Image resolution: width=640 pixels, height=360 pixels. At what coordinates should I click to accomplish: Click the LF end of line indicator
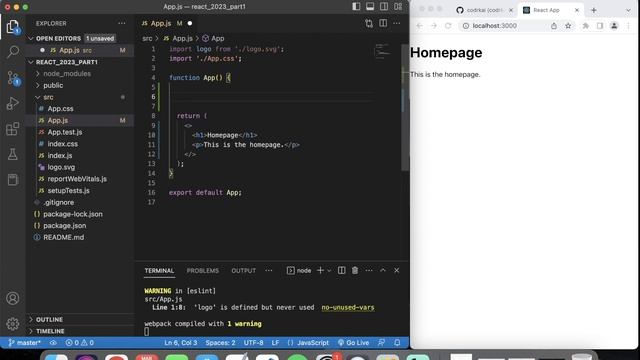(276, 343)
